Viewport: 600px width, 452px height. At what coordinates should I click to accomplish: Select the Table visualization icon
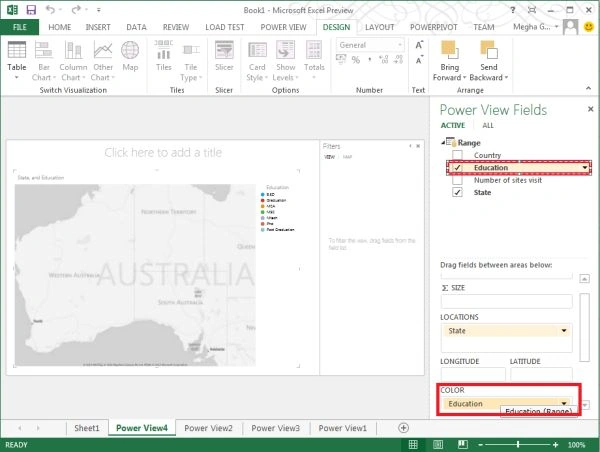pyautogui.click(x=17, y=50)
